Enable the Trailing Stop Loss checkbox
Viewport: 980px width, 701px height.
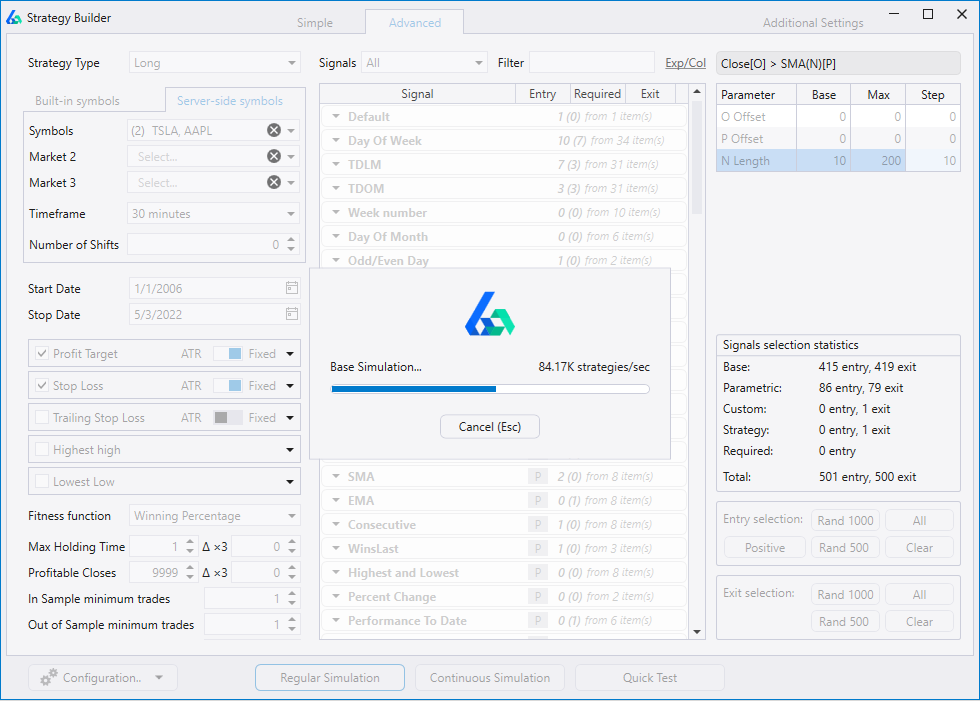[x=41, y=417]
